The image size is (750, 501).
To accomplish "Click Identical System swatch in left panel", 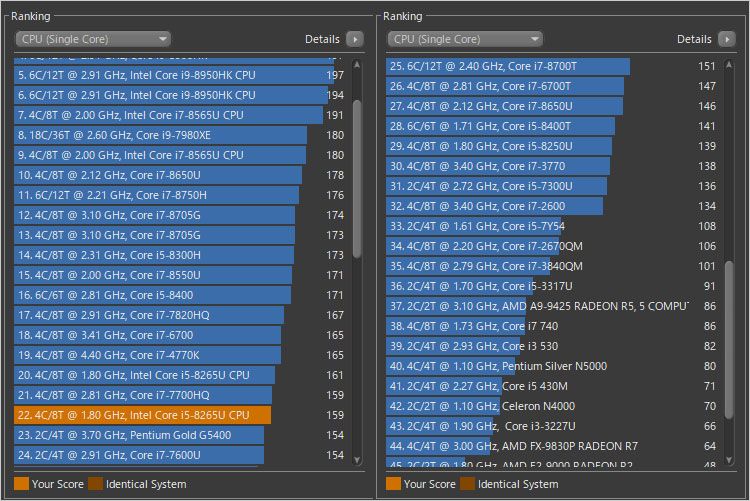I will [x=95, y=484].
